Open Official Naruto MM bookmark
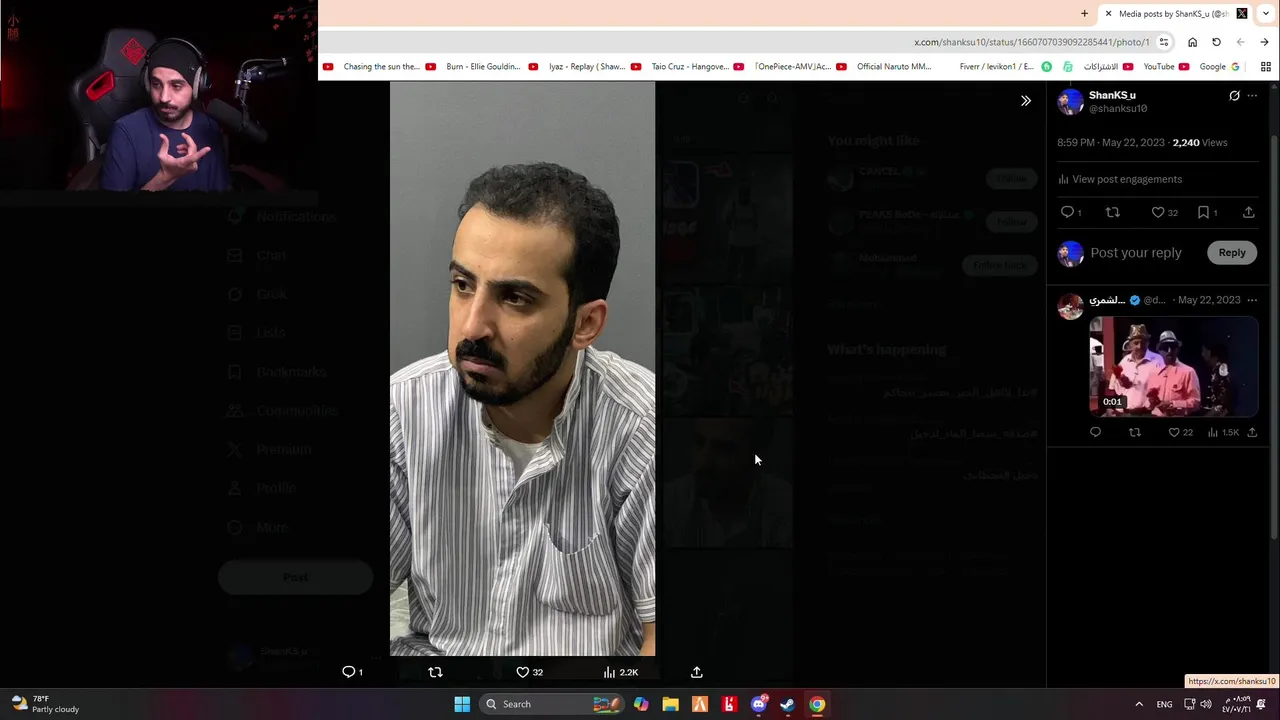Image resolution: width=1280 pixels, height=720 pixels. click(x=894, y=67)
